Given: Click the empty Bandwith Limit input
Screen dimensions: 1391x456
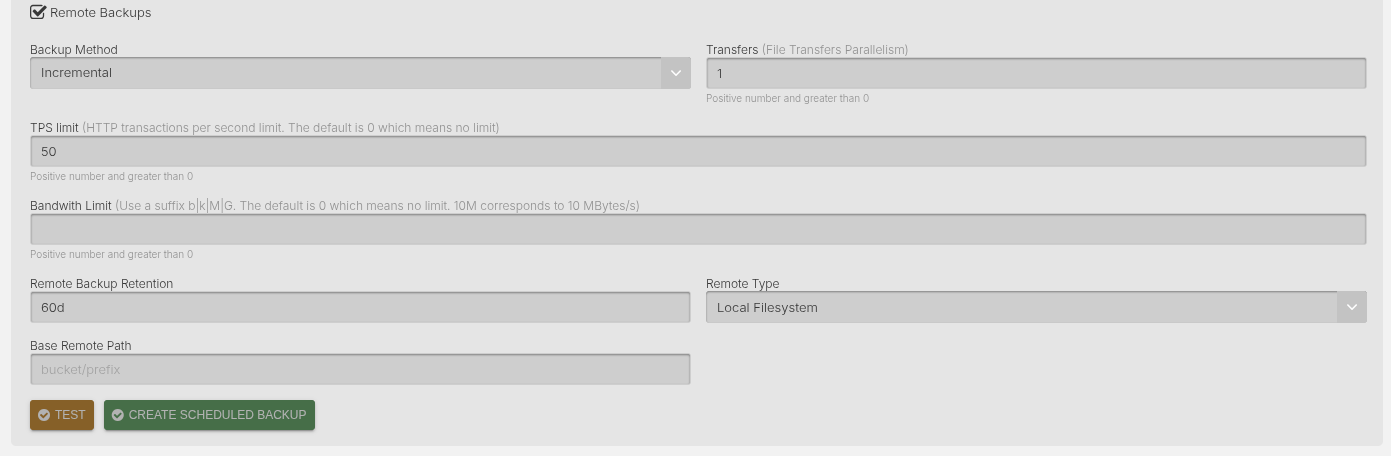Looking at the screenshot, I should [x=697, y=229].
